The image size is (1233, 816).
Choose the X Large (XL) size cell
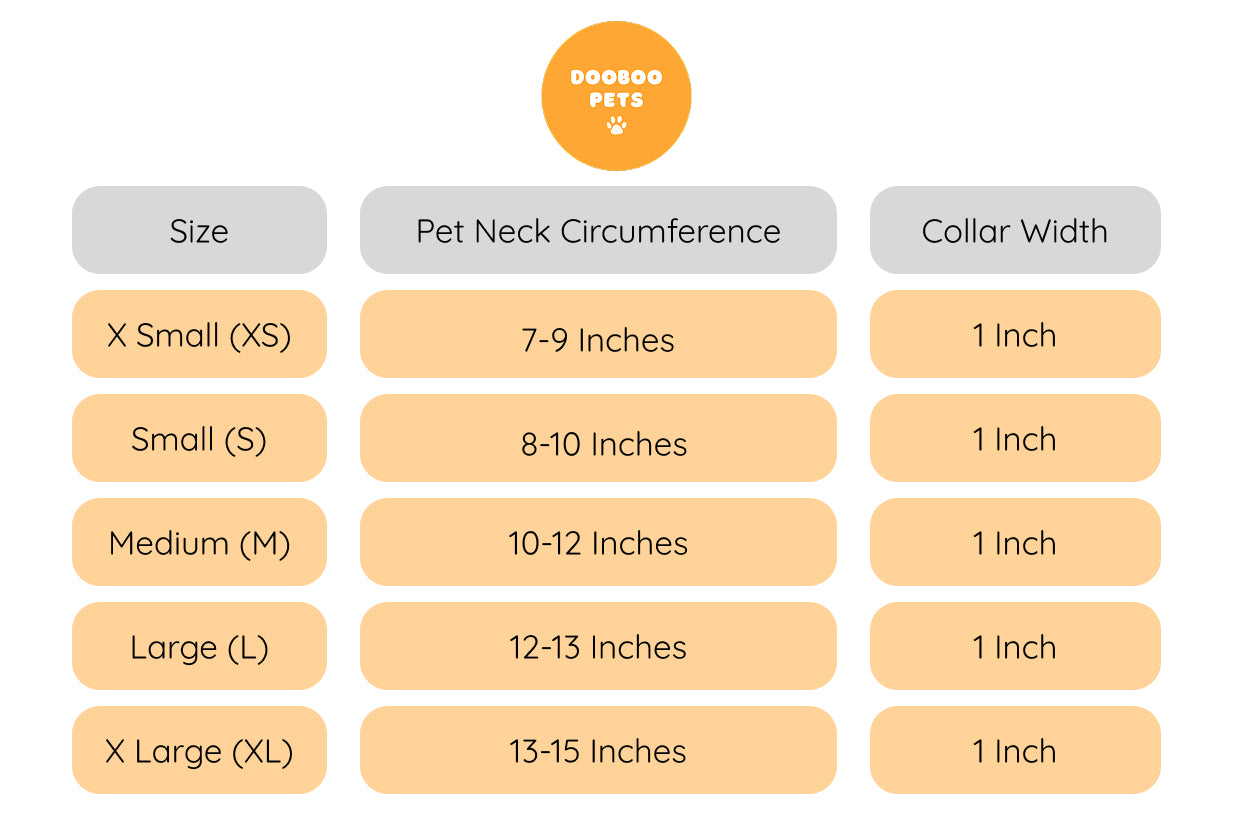click(199, 751)
